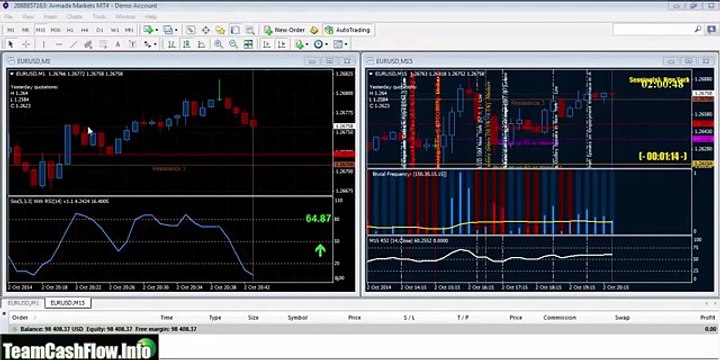Open the Indicators list icon
Screen dimensions: 720x360
click(x=299, y=45)
